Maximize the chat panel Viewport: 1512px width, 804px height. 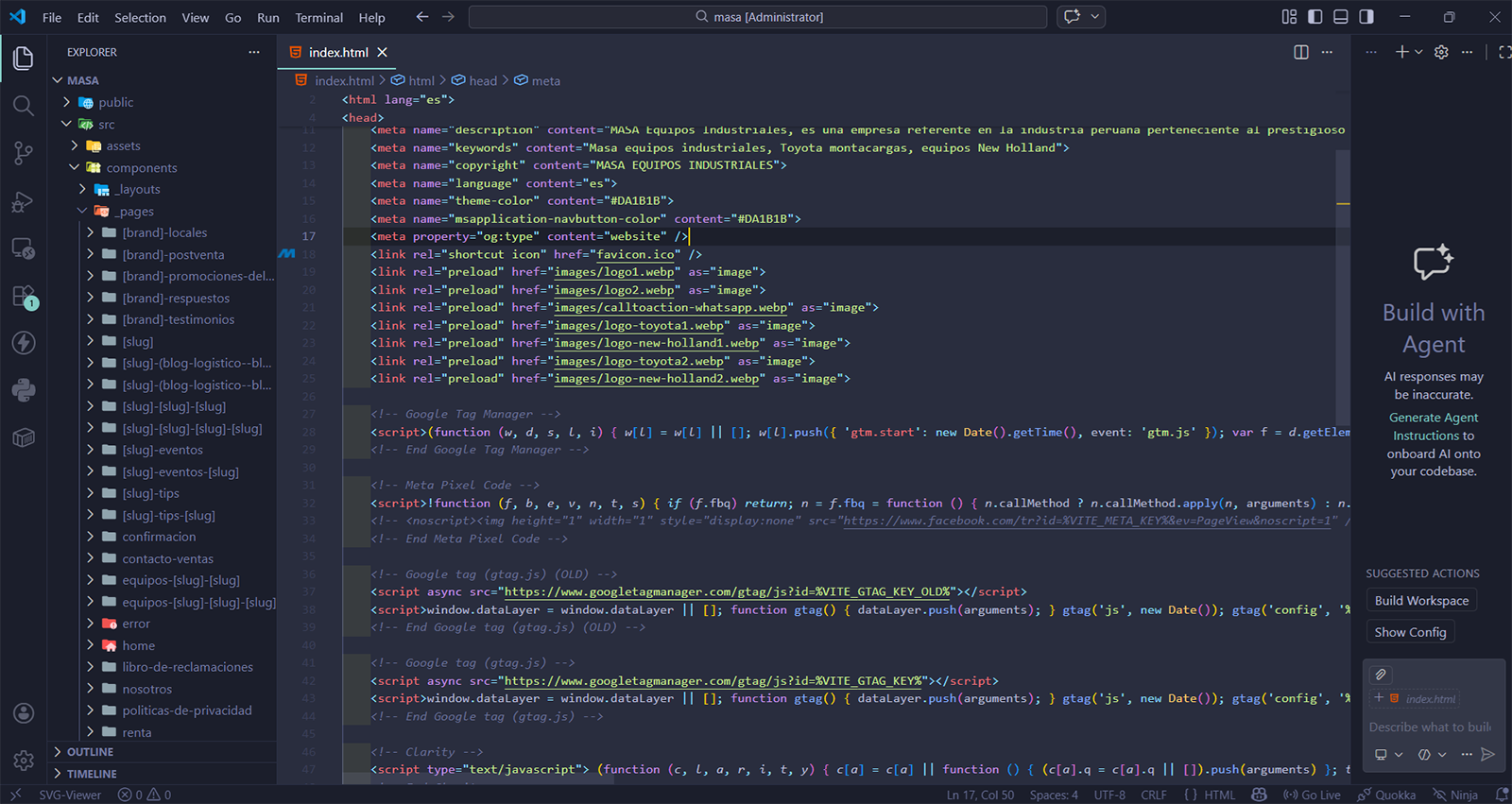[1504, 52]
